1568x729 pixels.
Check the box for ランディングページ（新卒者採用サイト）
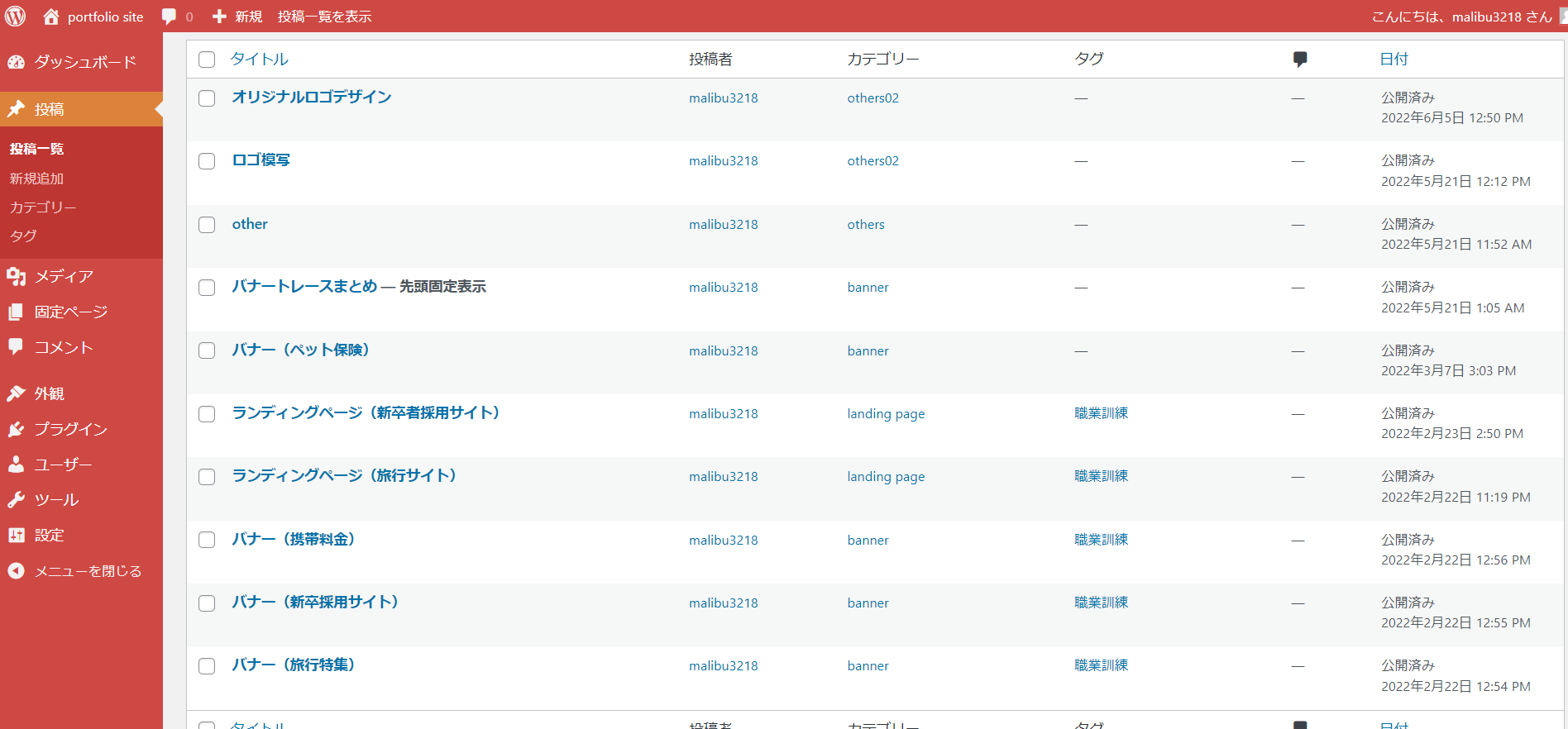pyautogui.click(x=207, y=414)
